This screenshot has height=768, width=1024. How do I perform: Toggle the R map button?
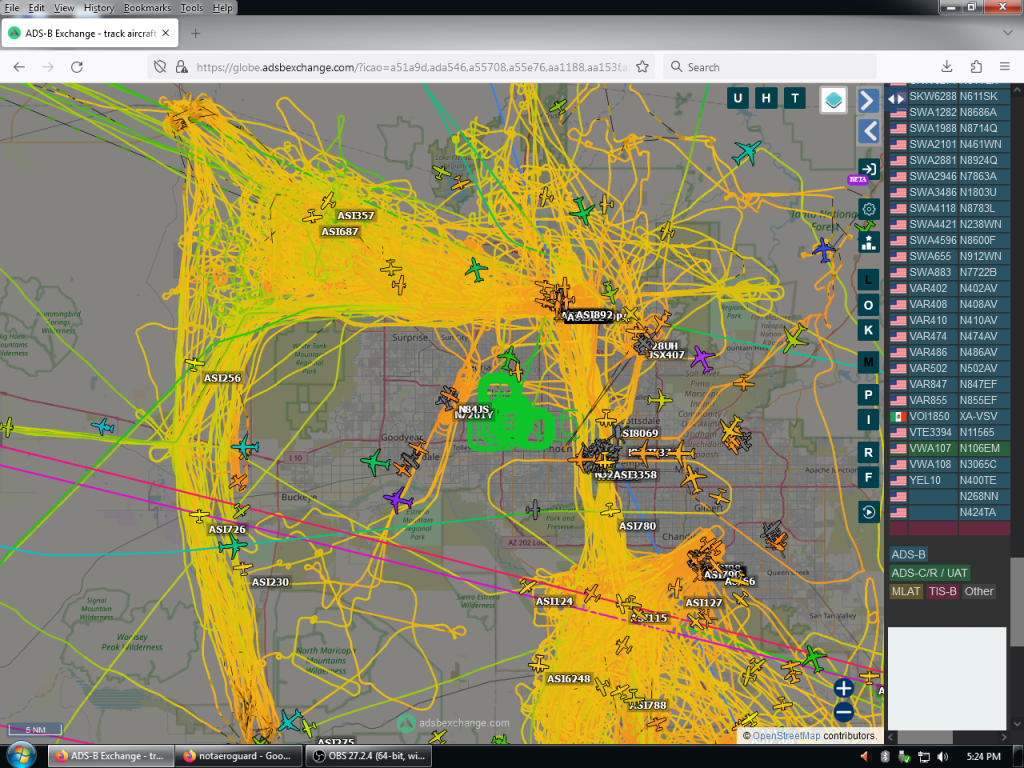click(869, 452)
